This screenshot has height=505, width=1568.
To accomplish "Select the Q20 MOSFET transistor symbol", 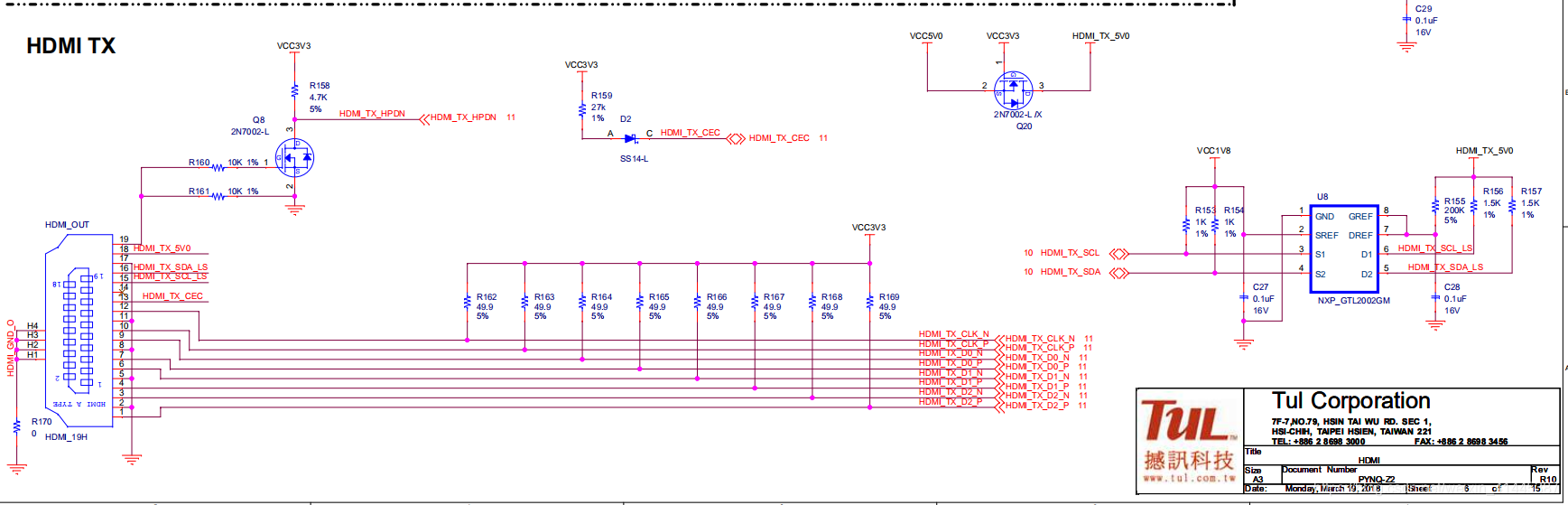I will click(1013, 89).
